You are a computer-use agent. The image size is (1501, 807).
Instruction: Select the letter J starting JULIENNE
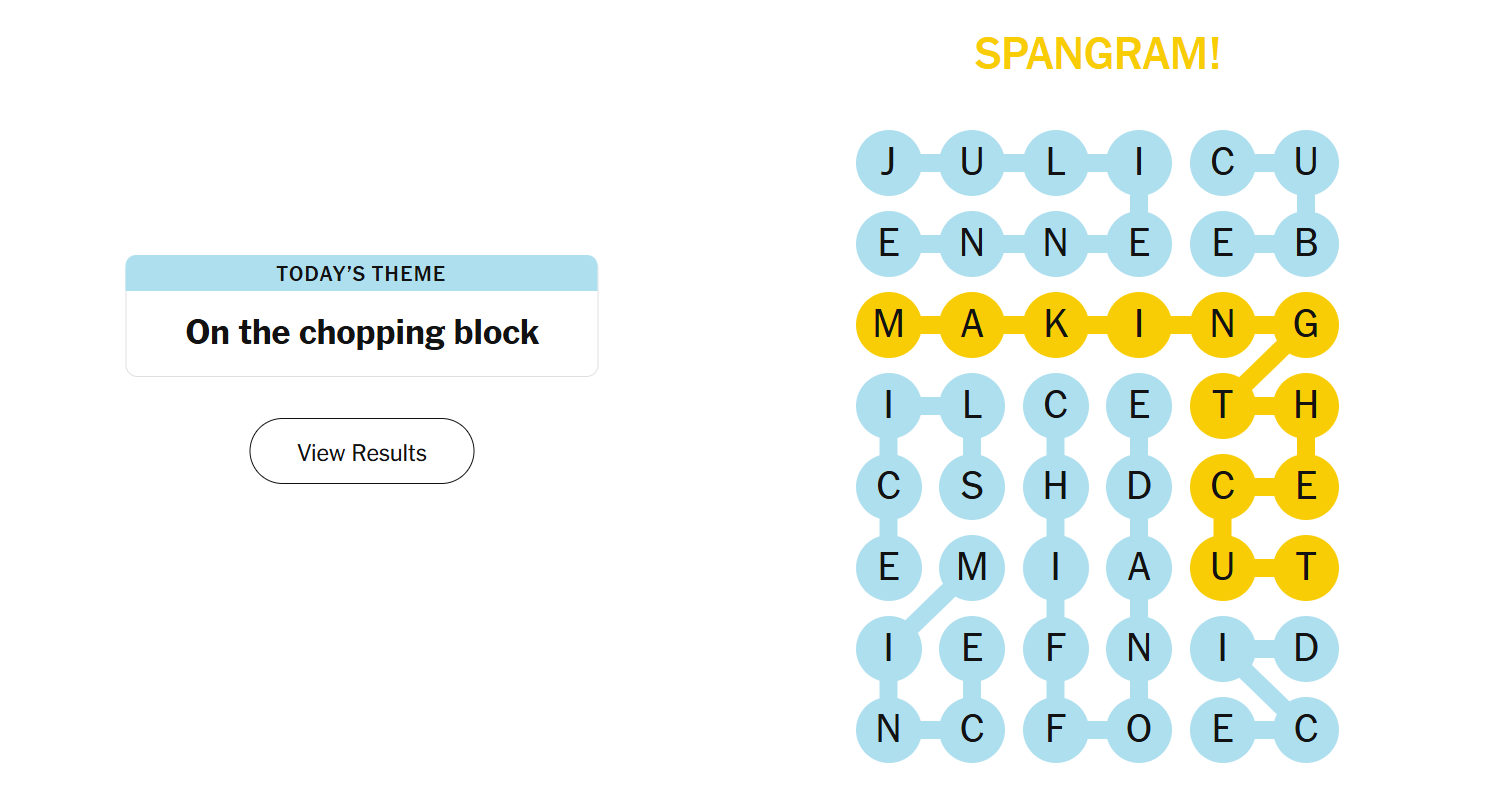(x=888, y=162)
